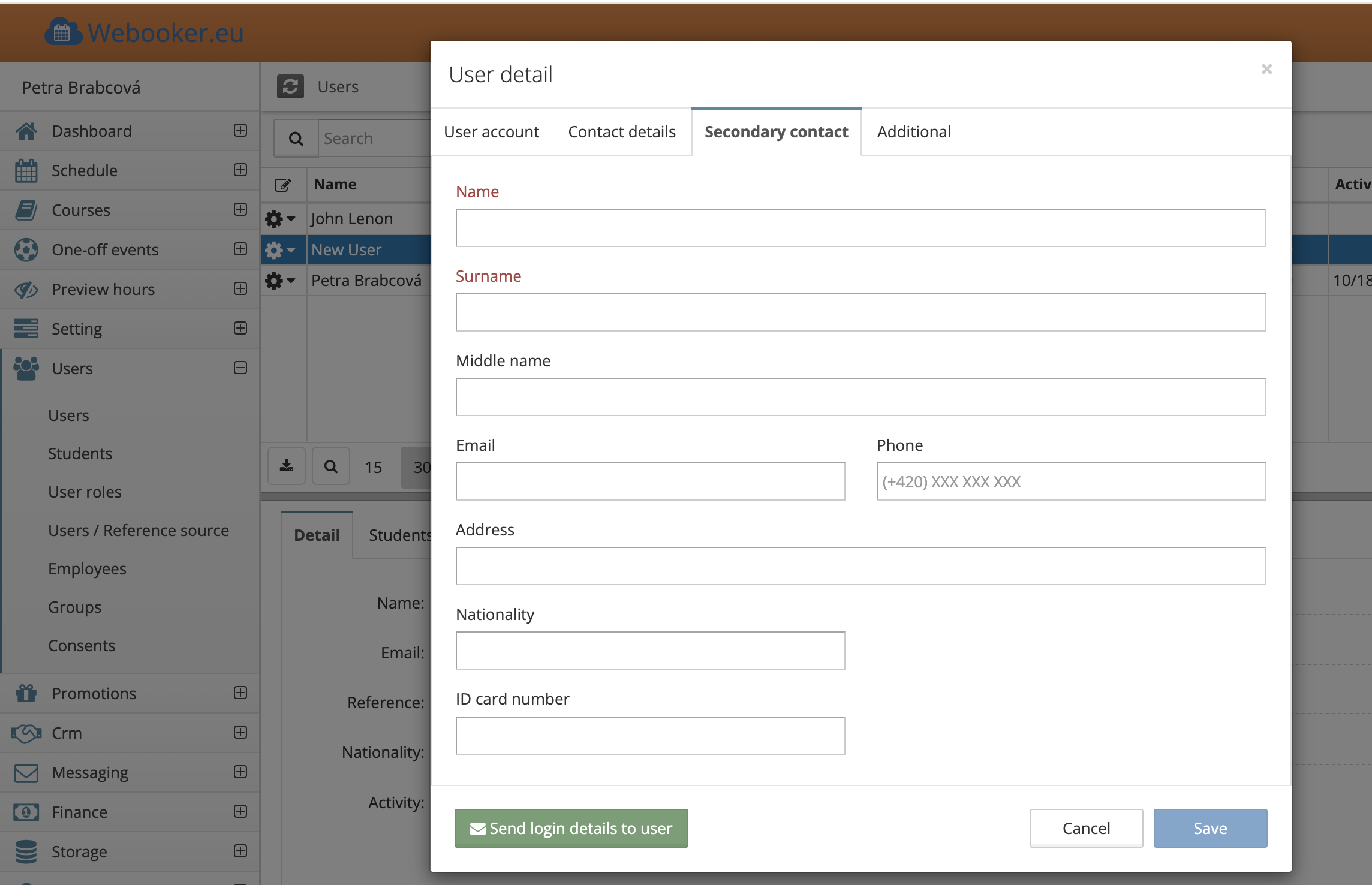Focus the Phone input field
Image resolution: width=1372 pixels, height=885 pixels.
point(1071,481)
